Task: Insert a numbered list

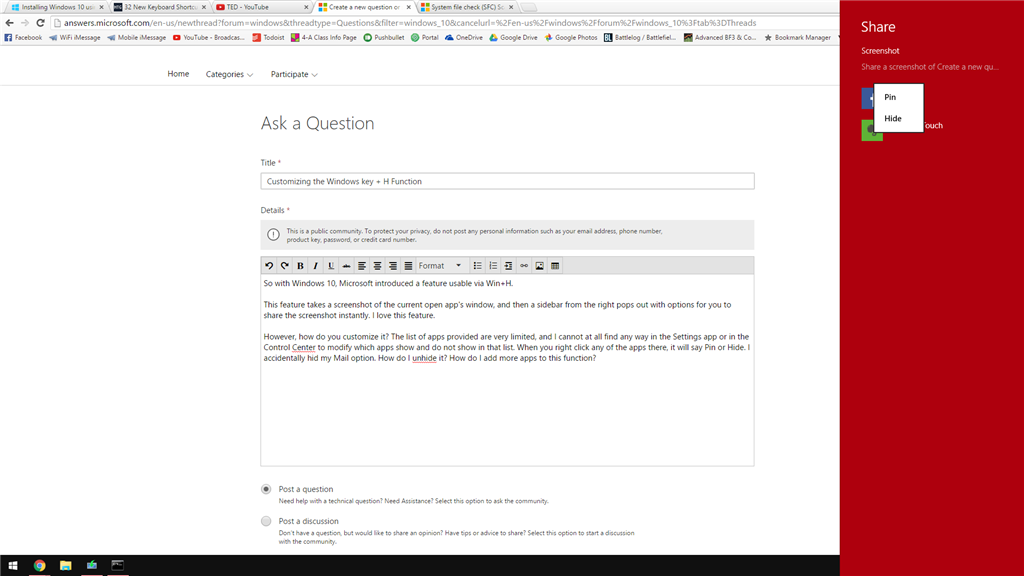Action: coord(493,266)
